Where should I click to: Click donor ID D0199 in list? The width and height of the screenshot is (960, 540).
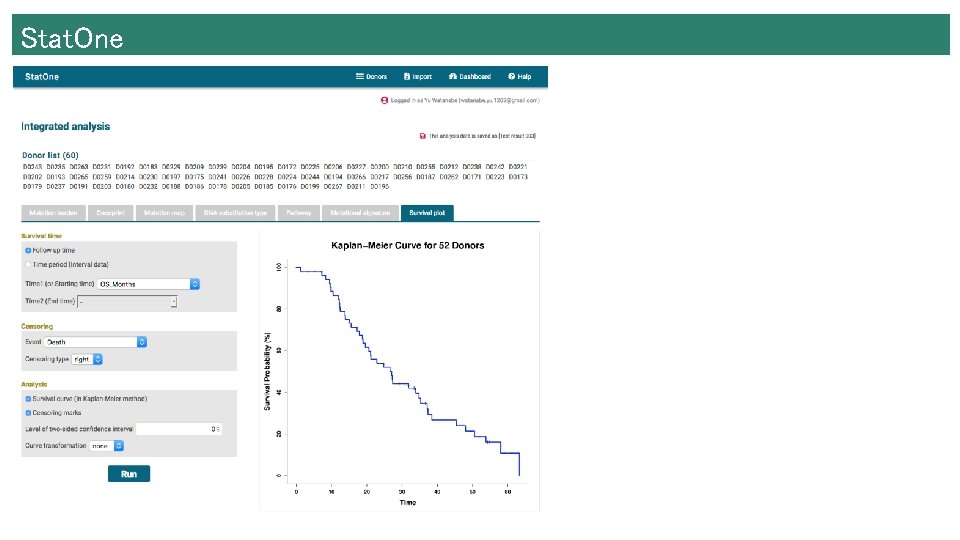(x=310, y=187)
